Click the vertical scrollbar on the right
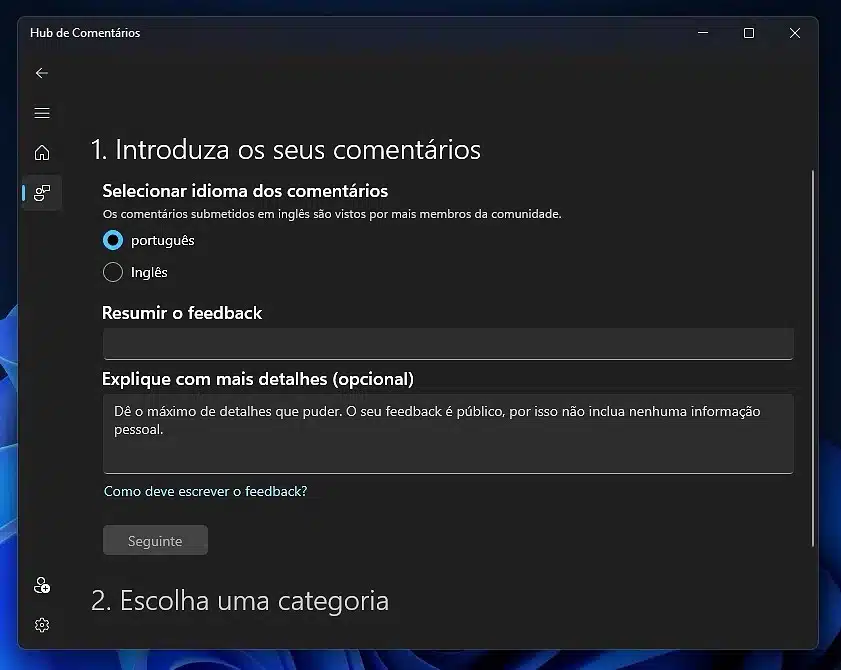The image size is (841, 670). (813, 358)
